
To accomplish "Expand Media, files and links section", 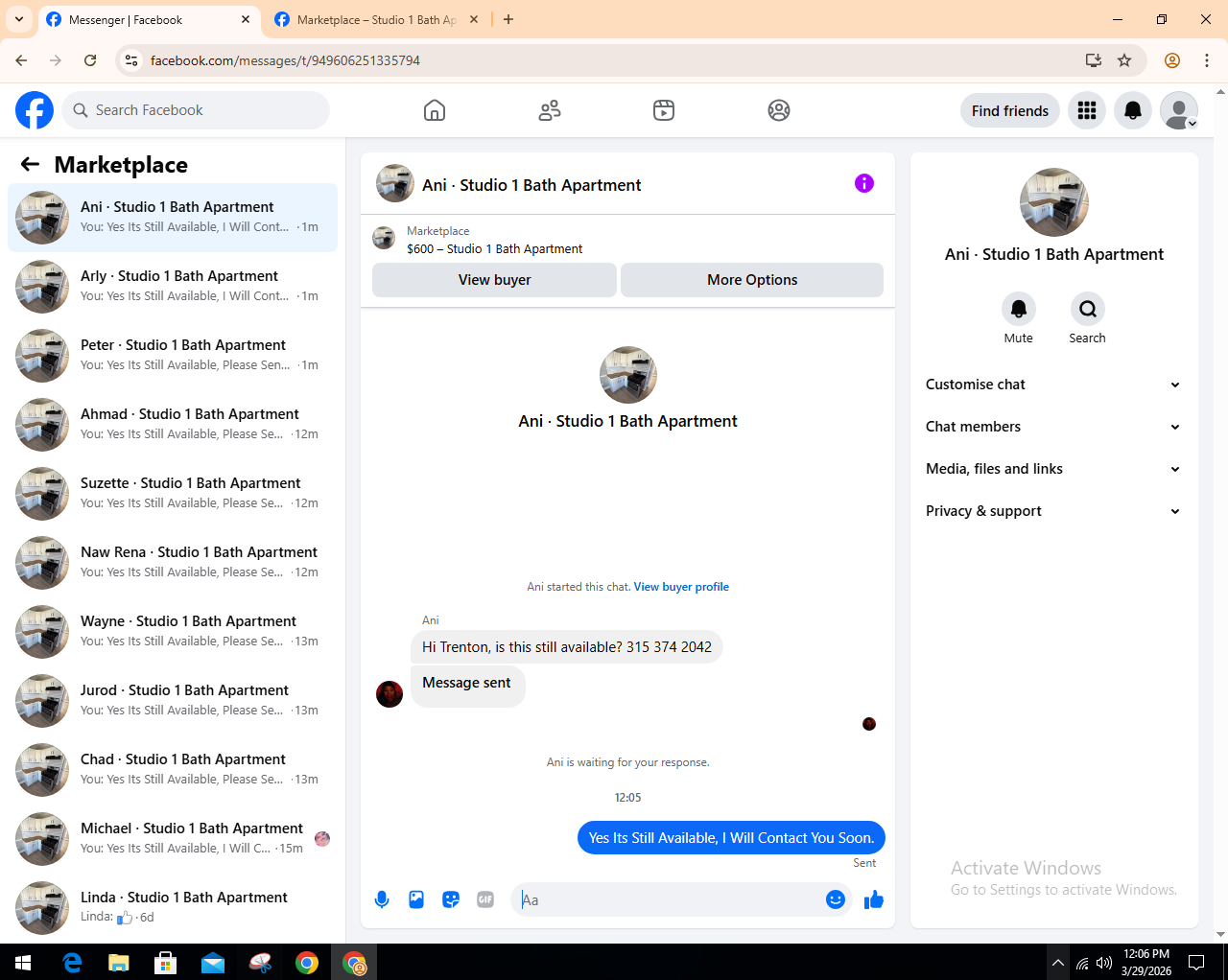I will [1053, 469].
